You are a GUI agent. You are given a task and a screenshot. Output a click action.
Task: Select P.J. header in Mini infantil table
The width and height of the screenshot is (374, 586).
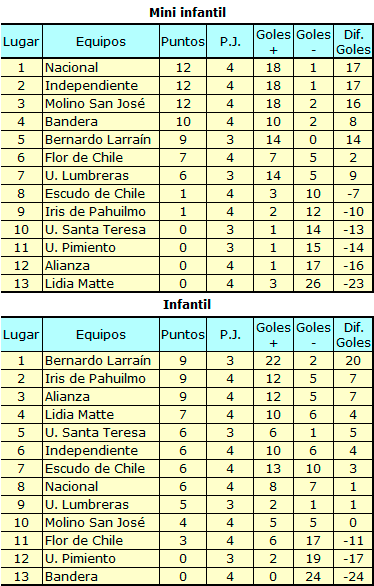click(x=230, y=41)
